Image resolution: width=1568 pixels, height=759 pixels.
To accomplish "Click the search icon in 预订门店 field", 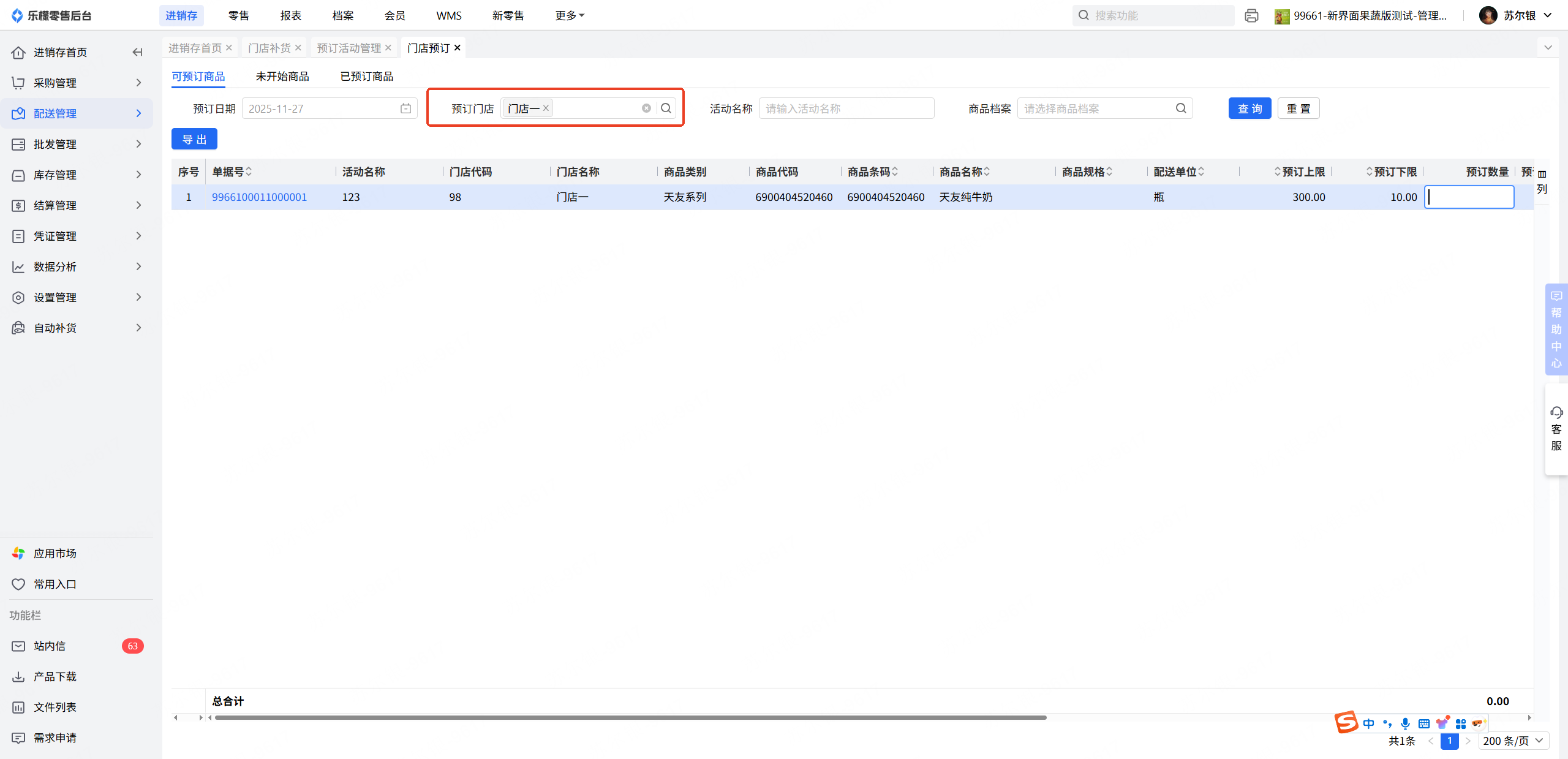I will tap(666, 108).
